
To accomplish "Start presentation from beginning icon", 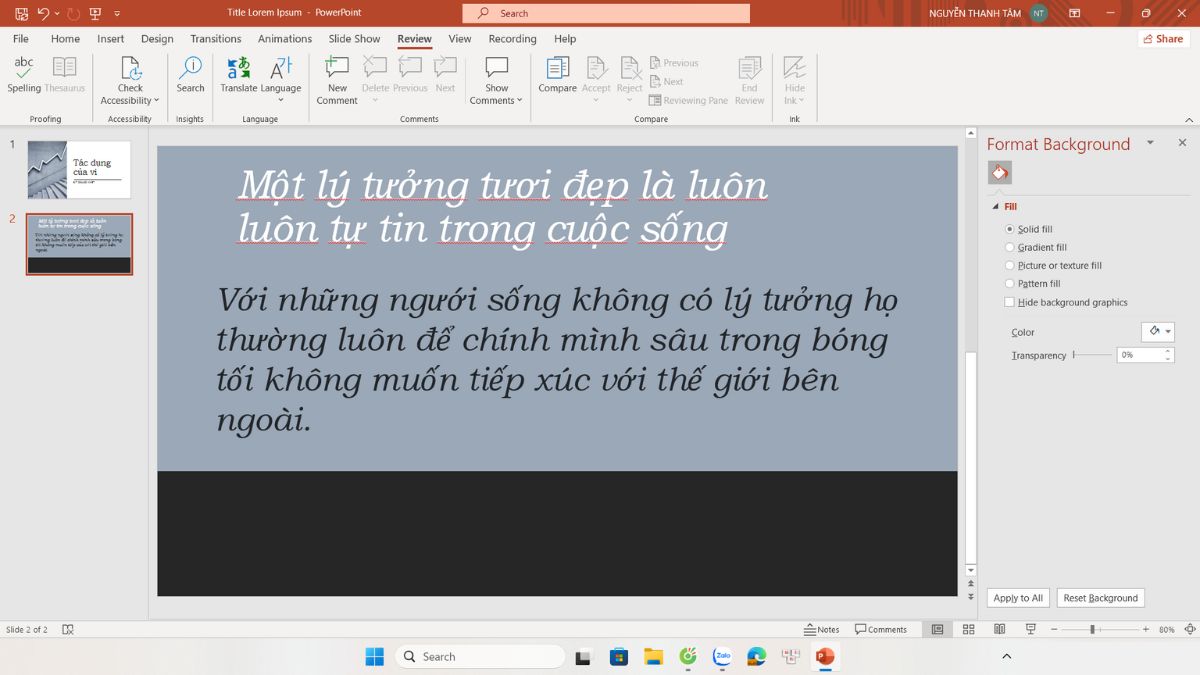I will point(95,13).
